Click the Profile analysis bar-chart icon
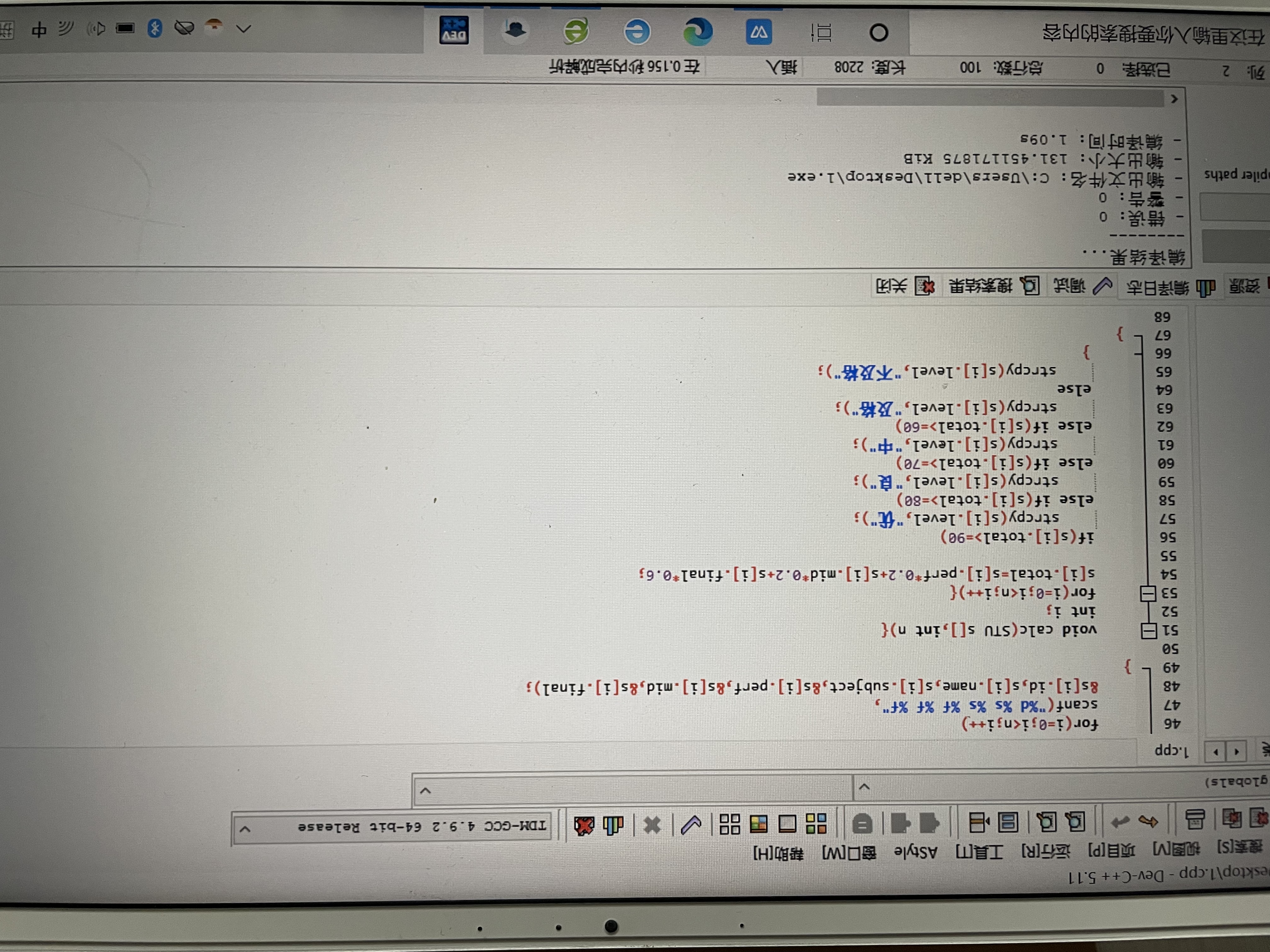The image size is (1270, 952). click(x=613, y=825)
